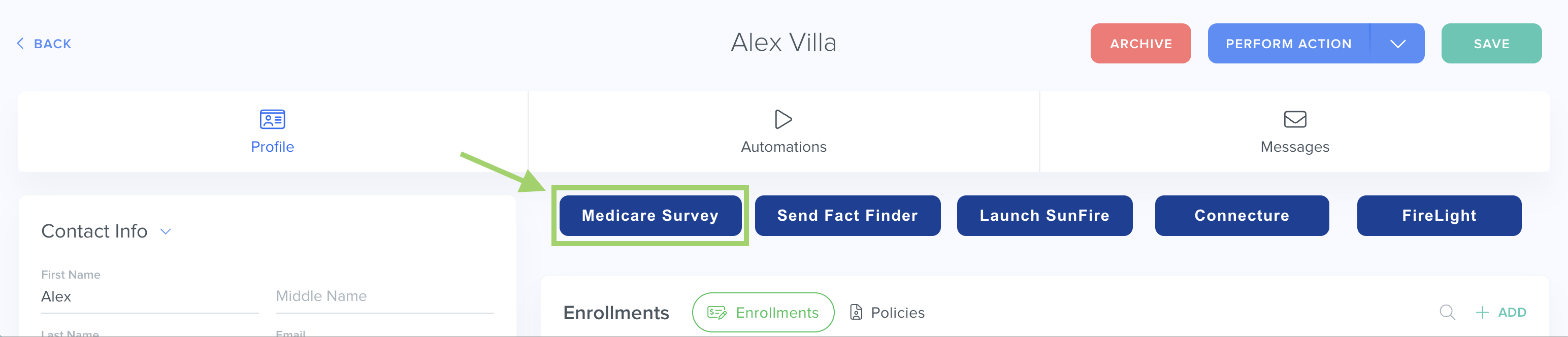Click the Profile ID card icon
This screenshot has height=337, width=1568.
272,119
